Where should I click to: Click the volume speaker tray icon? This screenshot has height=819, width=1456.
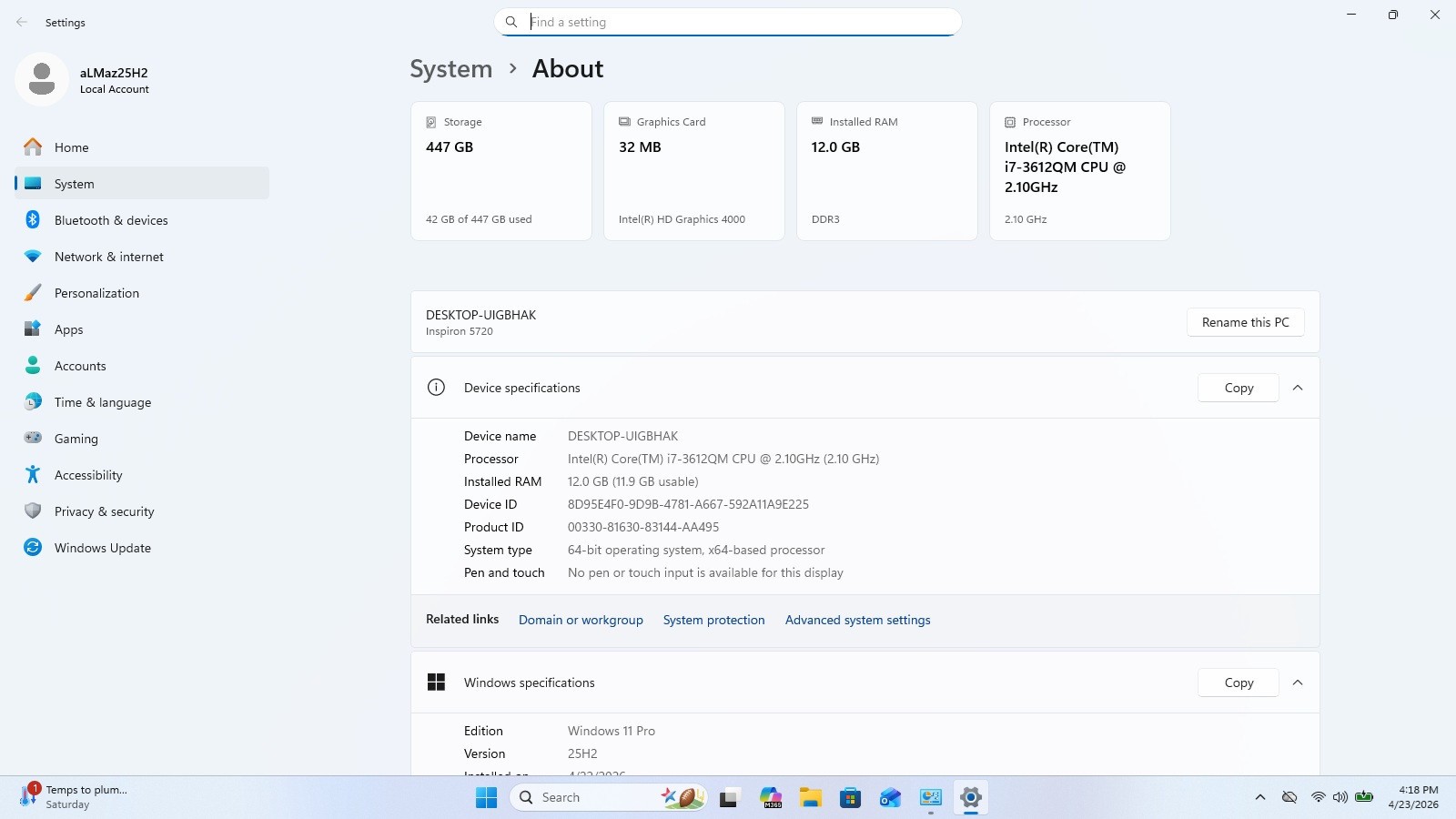[x=1340, y=797]
